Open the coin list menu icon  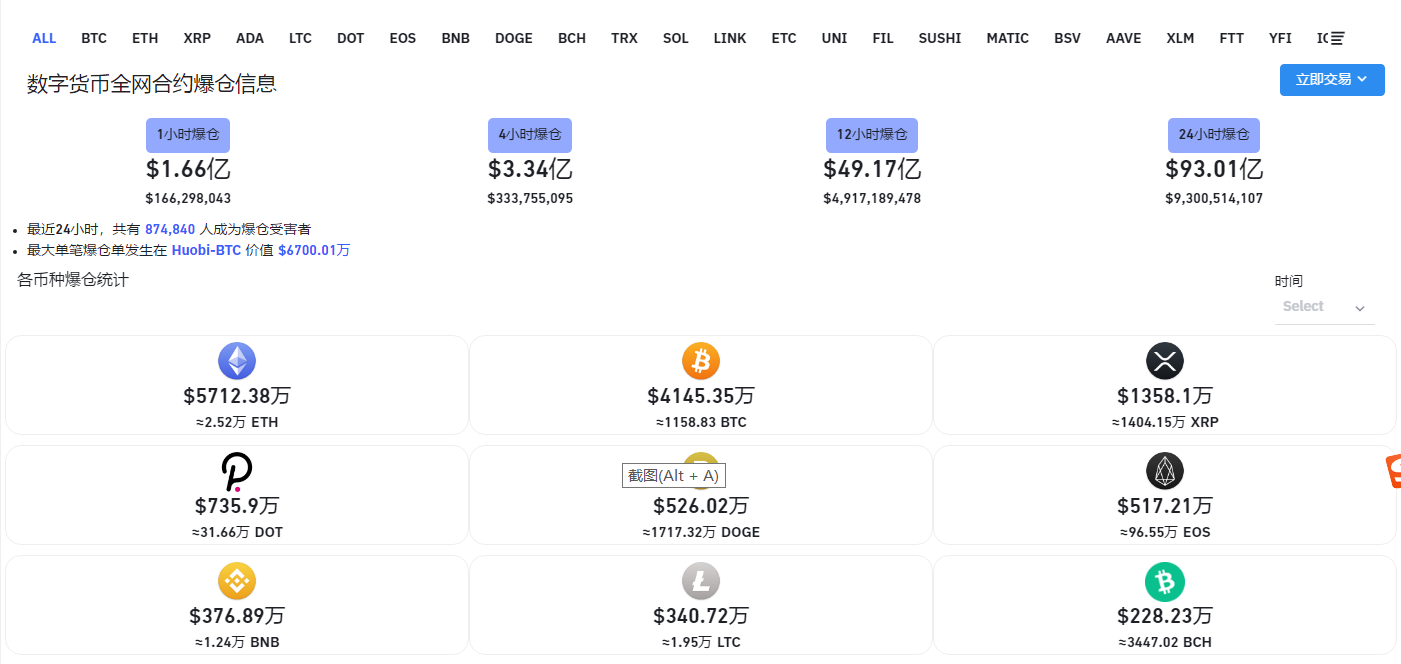(1337, 38)
